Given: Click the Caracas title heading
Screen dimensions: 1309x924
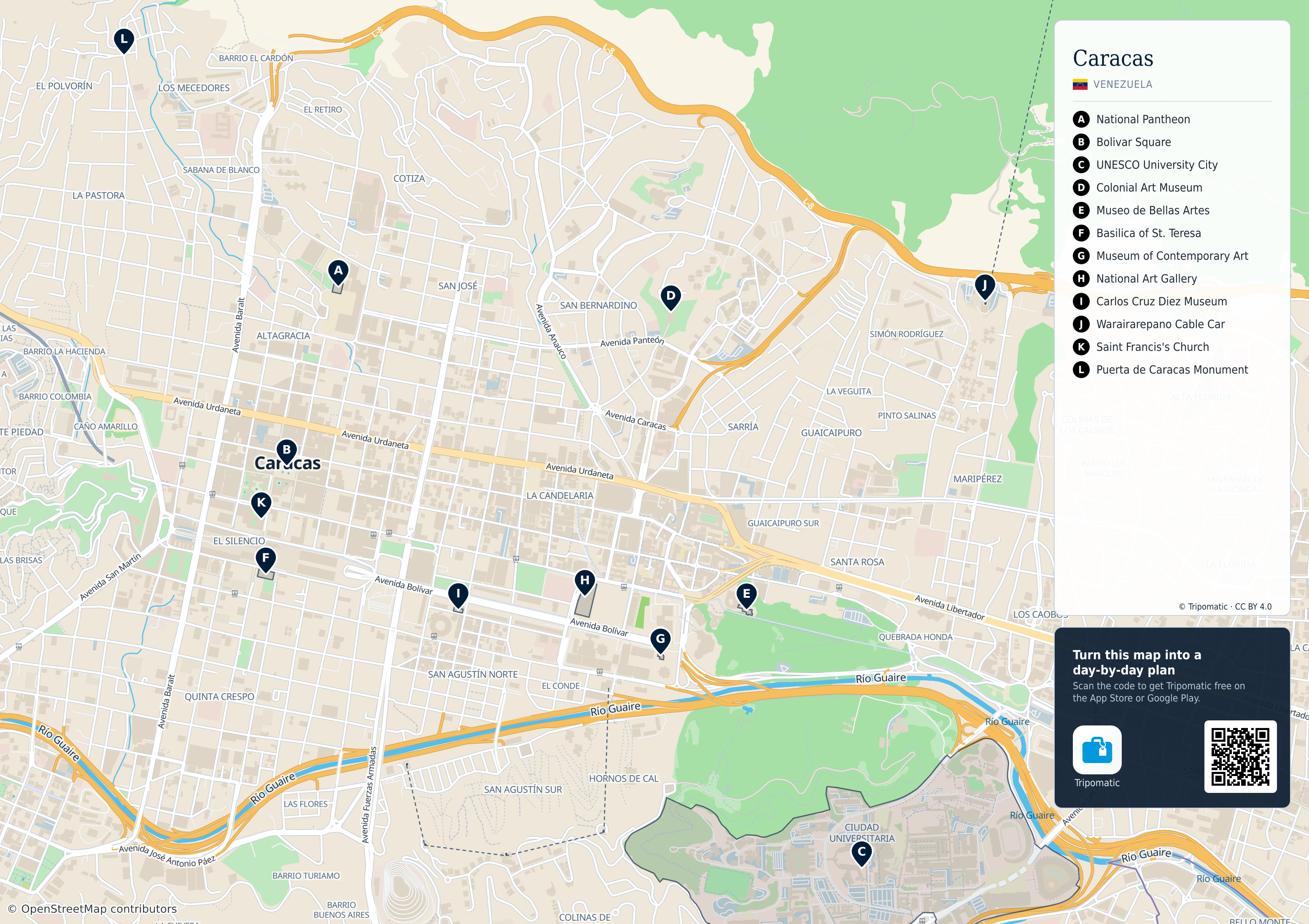Looking at the screenshot, I should (1113, 58).
